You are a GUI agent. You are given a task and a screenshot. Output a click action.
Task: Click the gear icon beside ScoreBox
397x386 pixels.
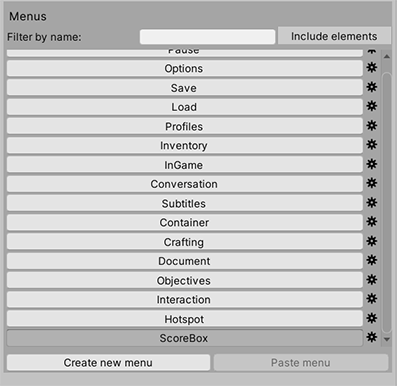372,337
